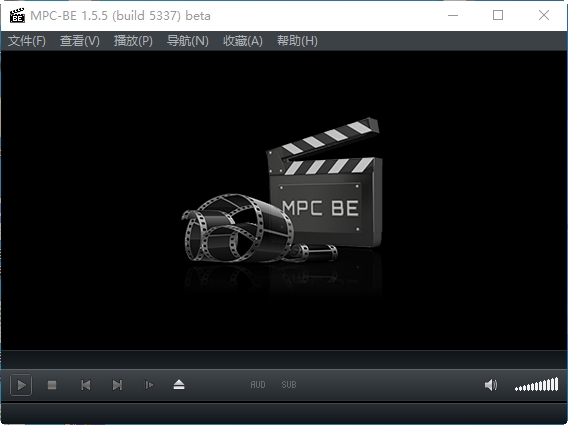568x425 pixels.
Task: Click the seek bar above playback controls
Action: (x=284, y=360)
